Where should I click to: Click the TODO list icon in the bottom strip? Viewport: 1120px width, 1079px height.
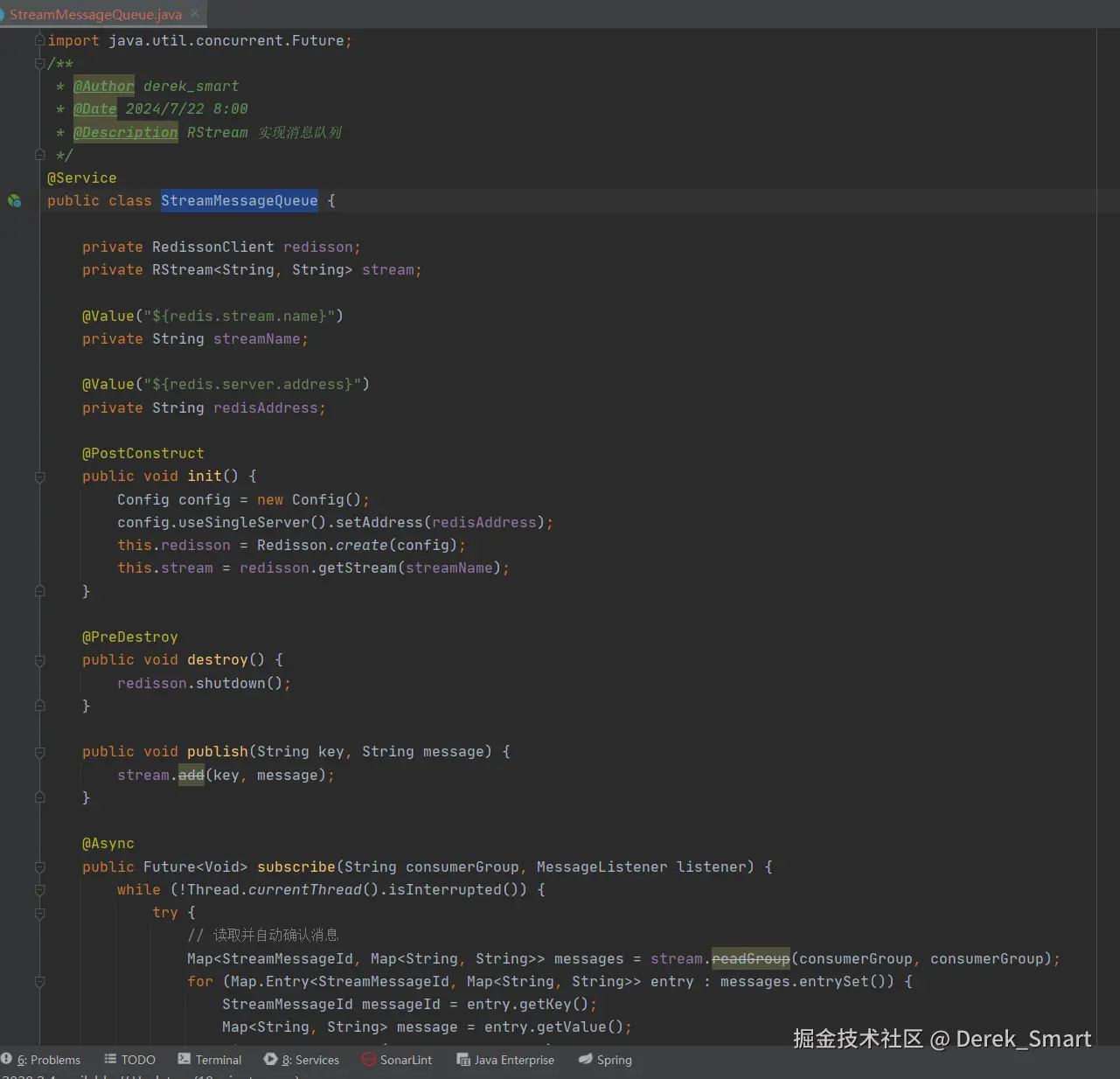pos(110,1059)
